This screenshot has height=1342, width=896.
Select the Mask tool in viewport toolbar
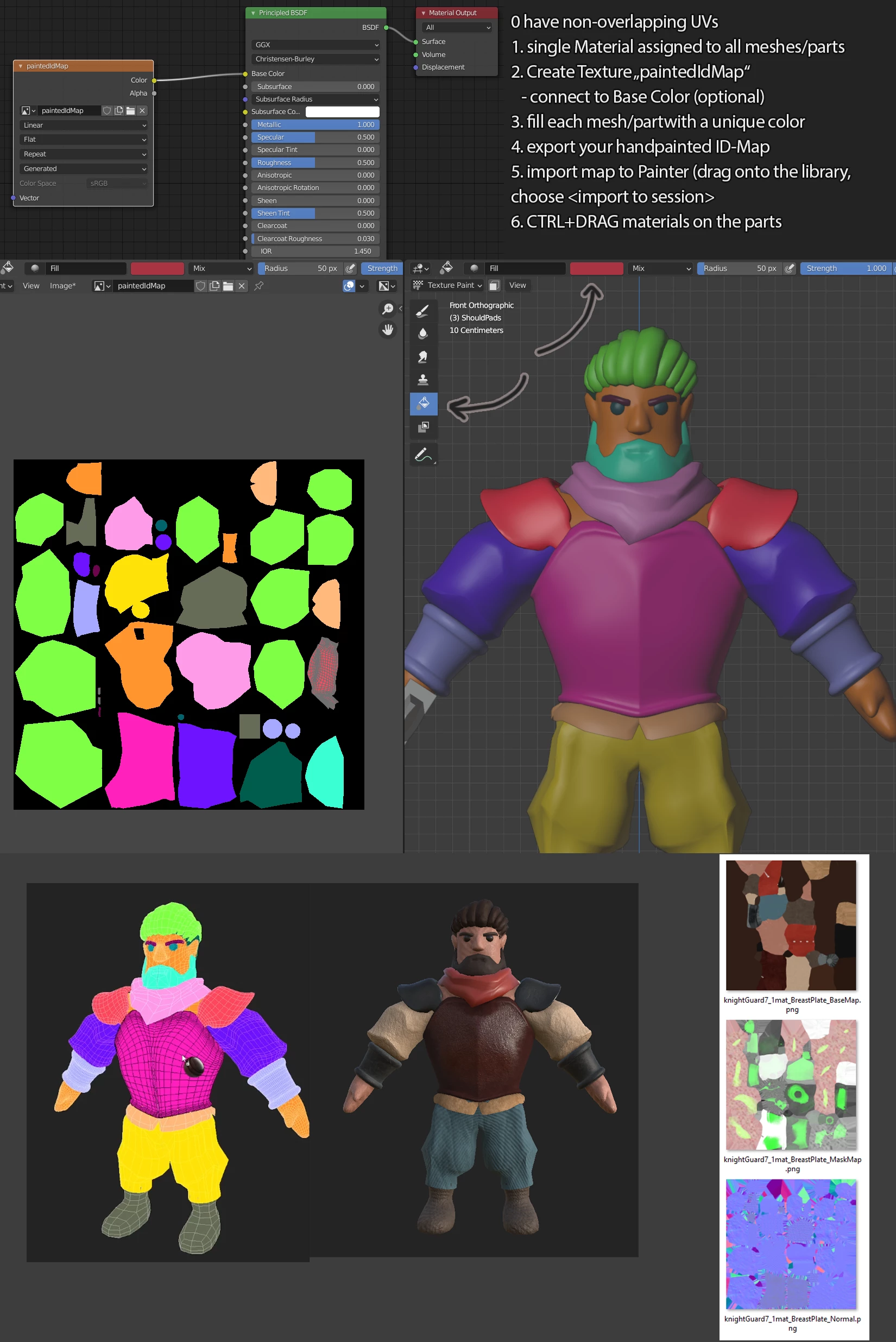tap(424, 427)
